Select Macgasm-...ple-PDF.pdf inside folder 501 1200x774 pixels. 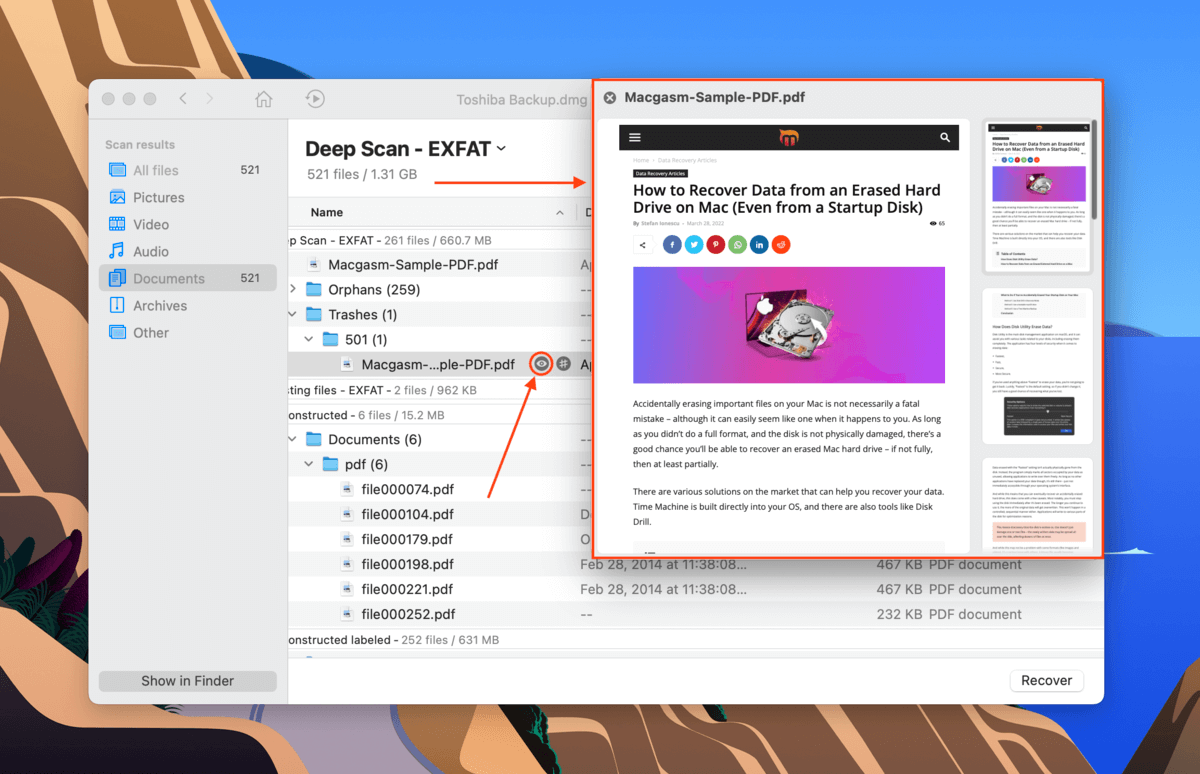[438, 364]
